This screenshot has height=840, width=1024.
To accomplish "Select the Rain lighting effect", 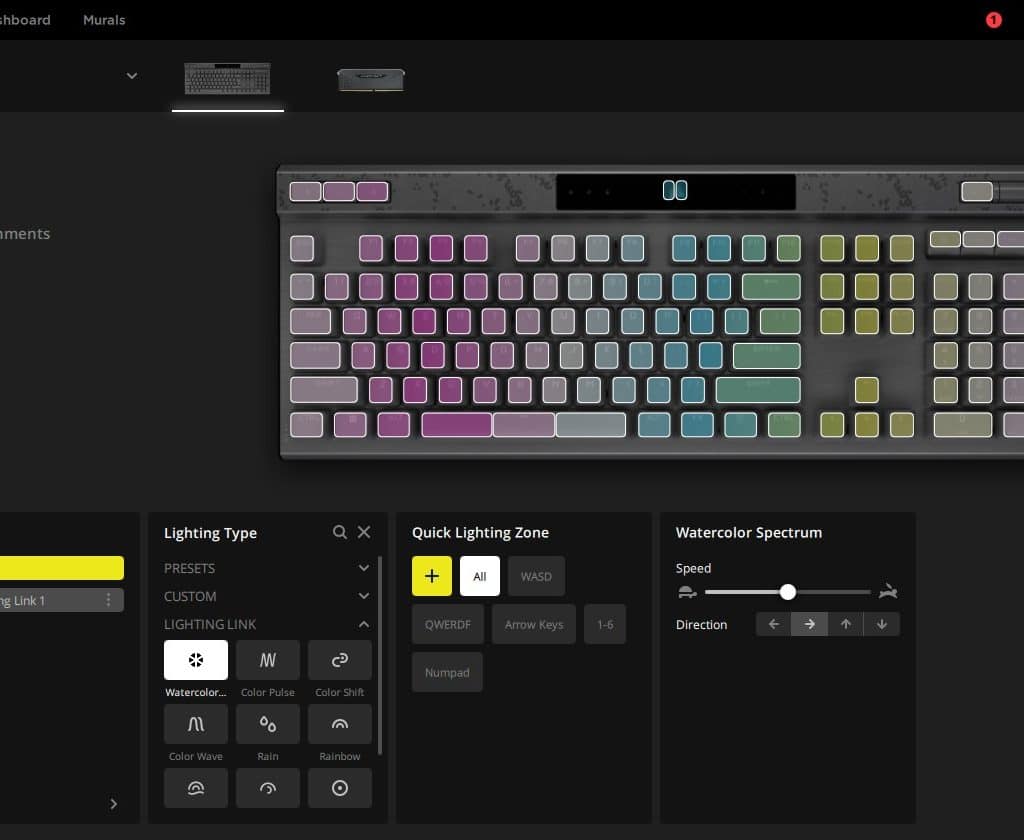I will pos(268,724).
